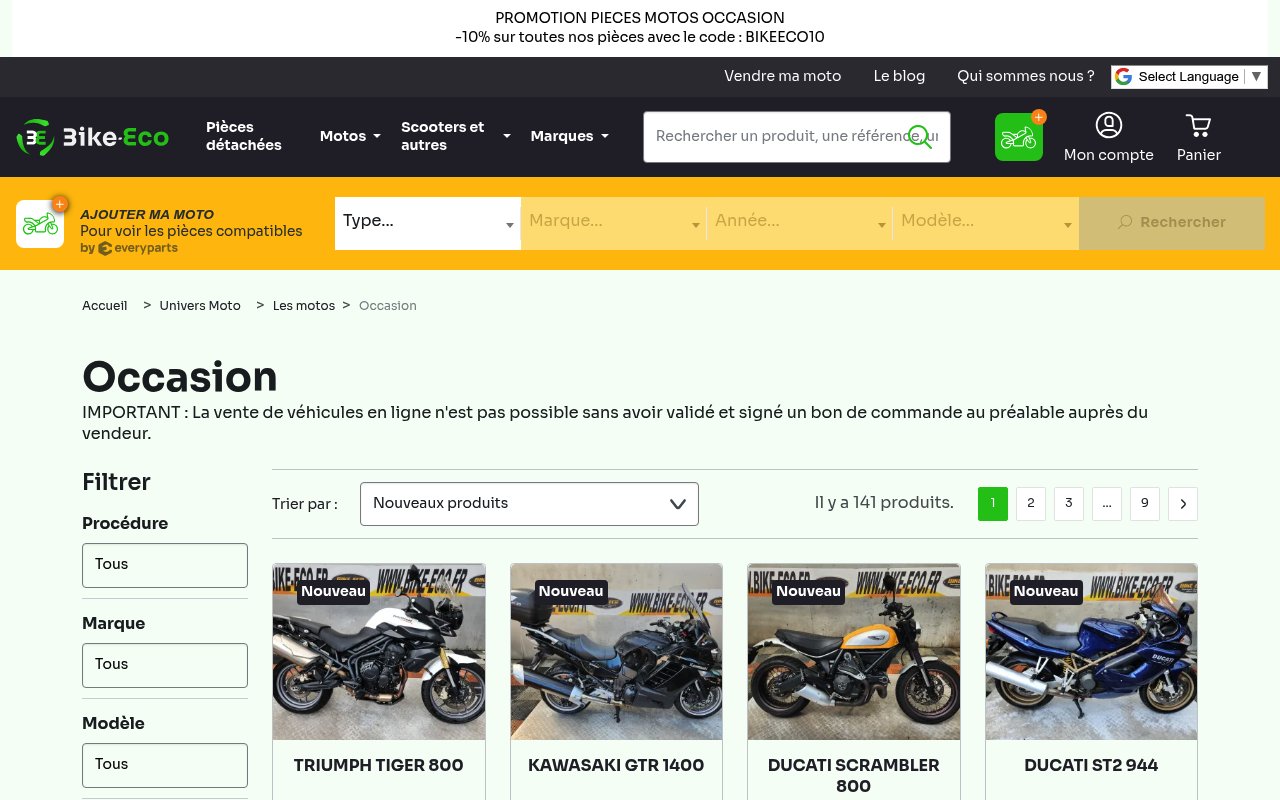The width and height of the screenshot is (1280, 800).
Task: Click Vendre ma moto link
Action: click(x=783, y=76)
